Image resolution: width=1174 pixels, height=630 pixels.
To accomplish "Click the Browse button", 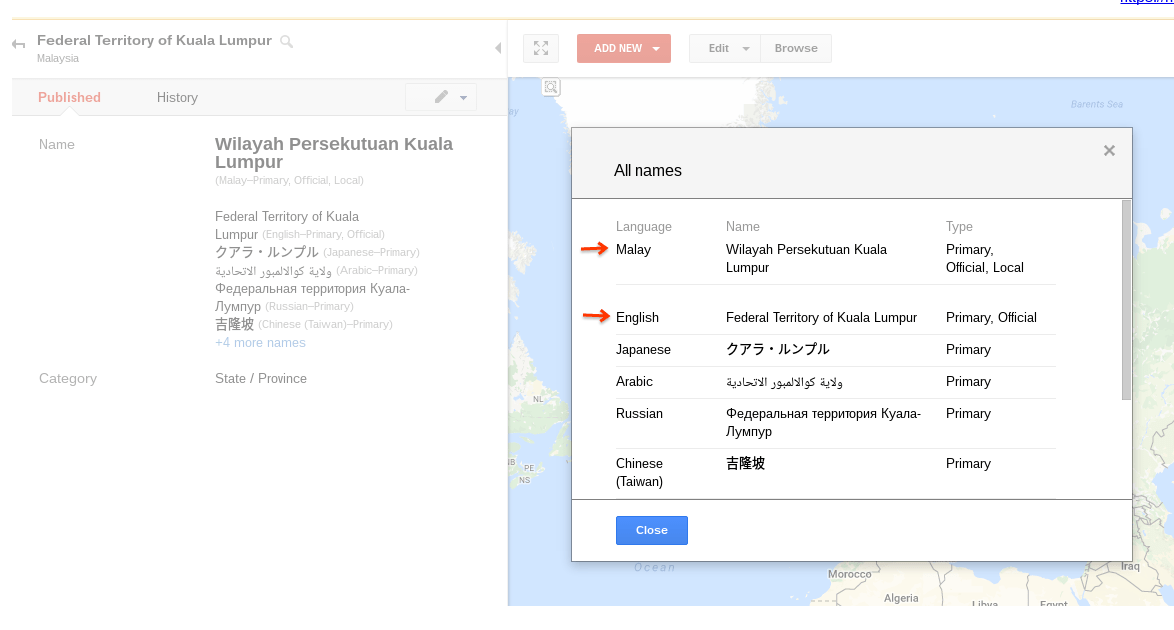I will [796, 47].
